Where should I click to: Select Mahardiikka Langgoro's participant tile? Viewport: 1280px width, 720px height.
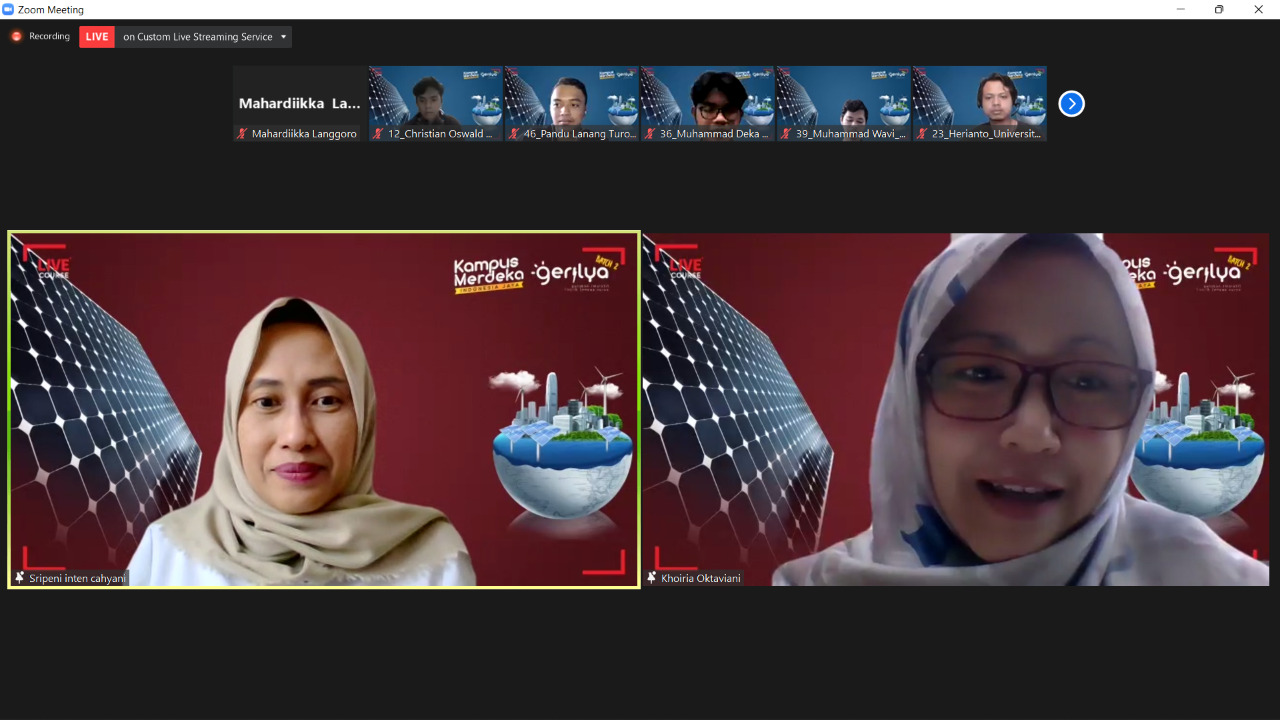(x=300, y=102)
